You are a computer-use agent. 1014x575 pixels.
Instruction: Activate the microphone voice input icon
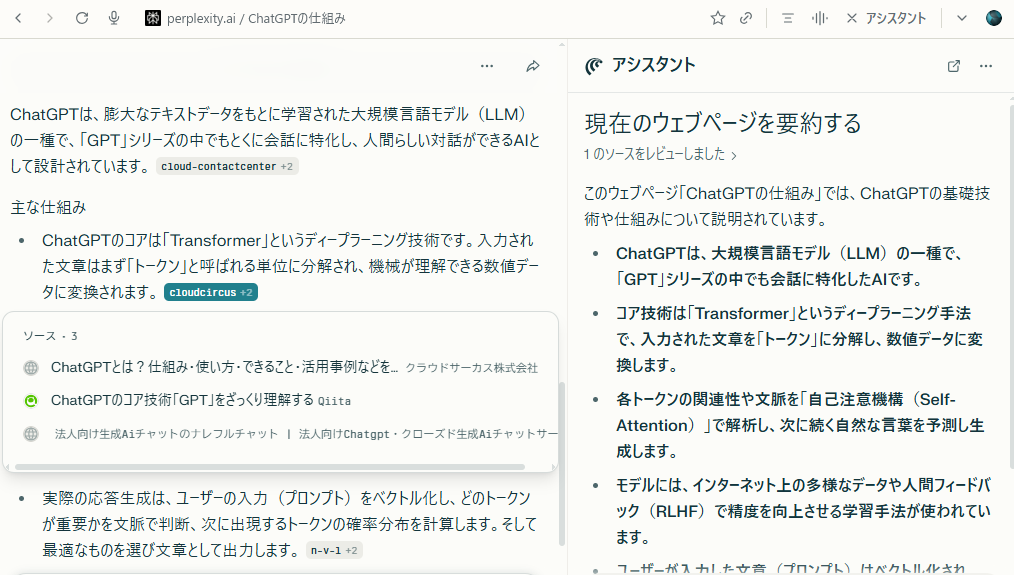114,18
